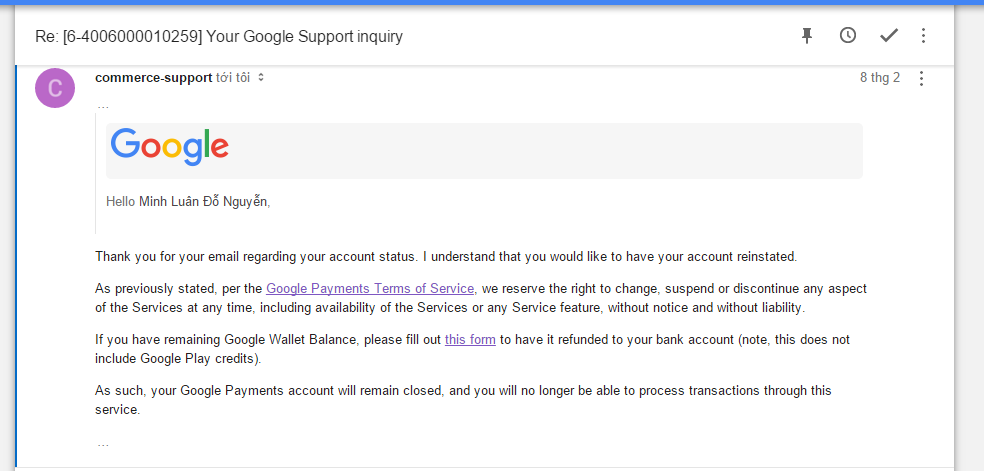Click the 8 thg 2 message date
The height and width of the screenshot is (471, 984).
tap(880, 78)
